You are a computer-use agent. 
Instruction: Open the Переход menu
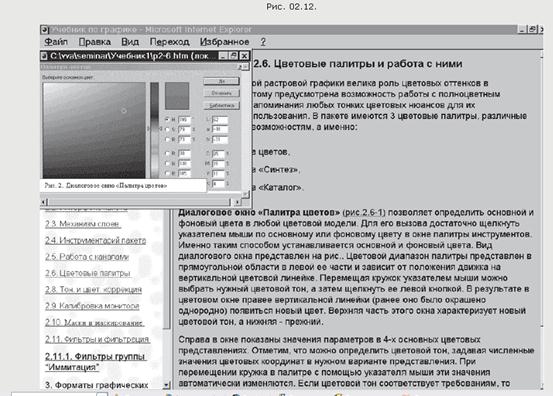[169, 42]
